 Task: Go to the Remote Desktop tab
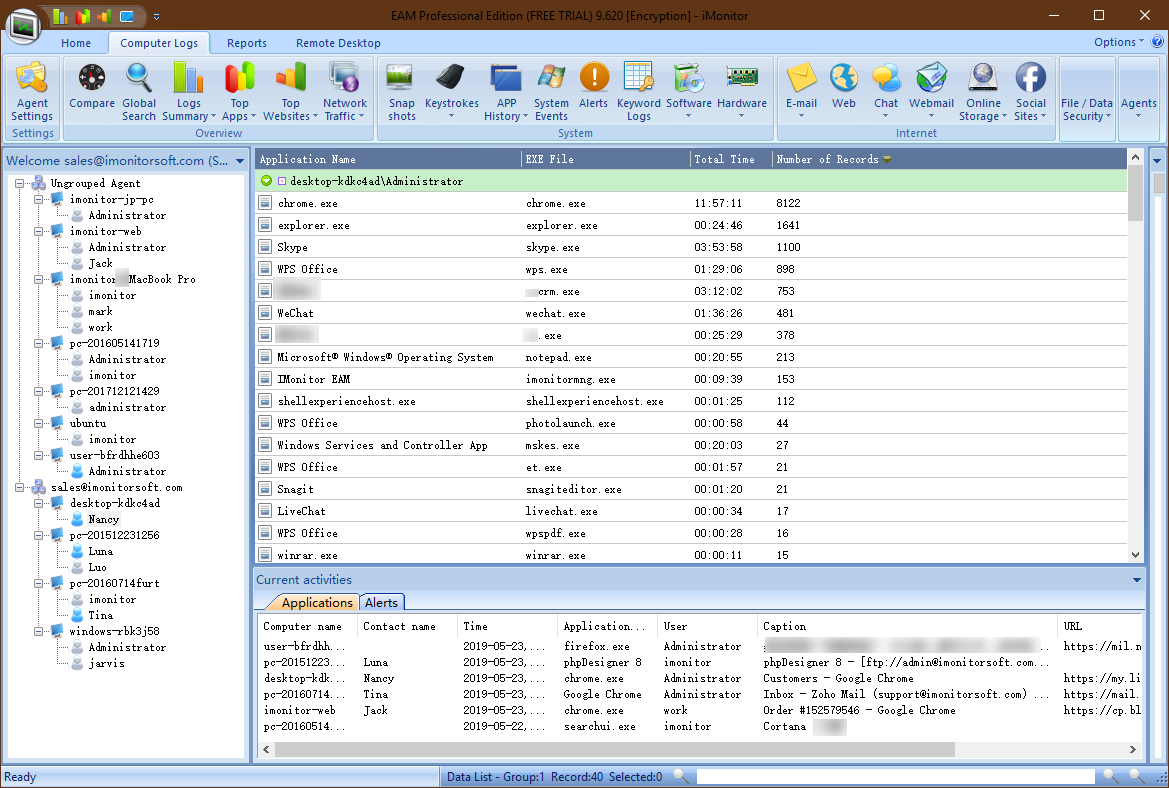[338, 43]
